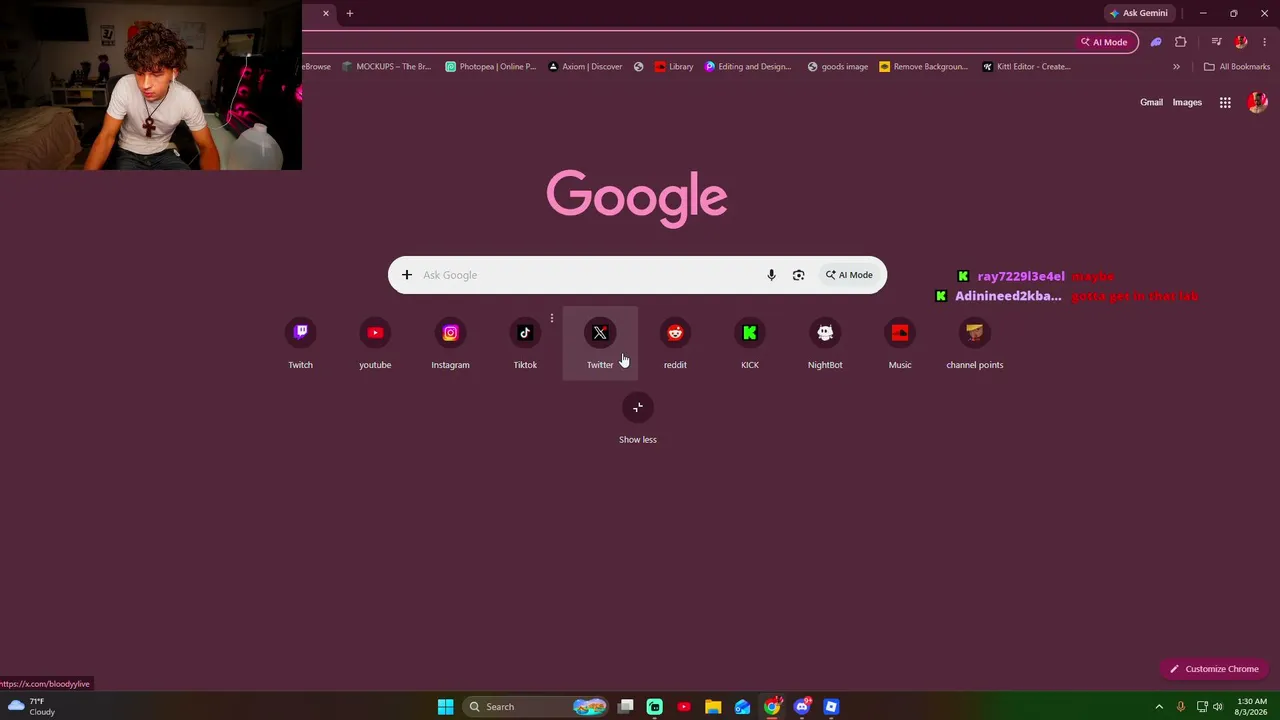Open the channel points shortcut

(x=975, y=344)
